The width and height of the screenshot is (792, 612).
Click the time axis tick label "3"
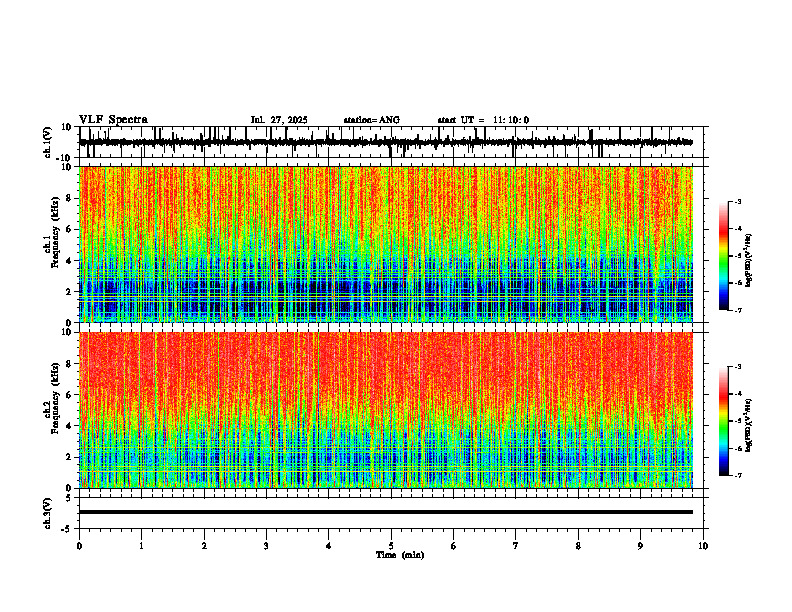tap(266, 546)
